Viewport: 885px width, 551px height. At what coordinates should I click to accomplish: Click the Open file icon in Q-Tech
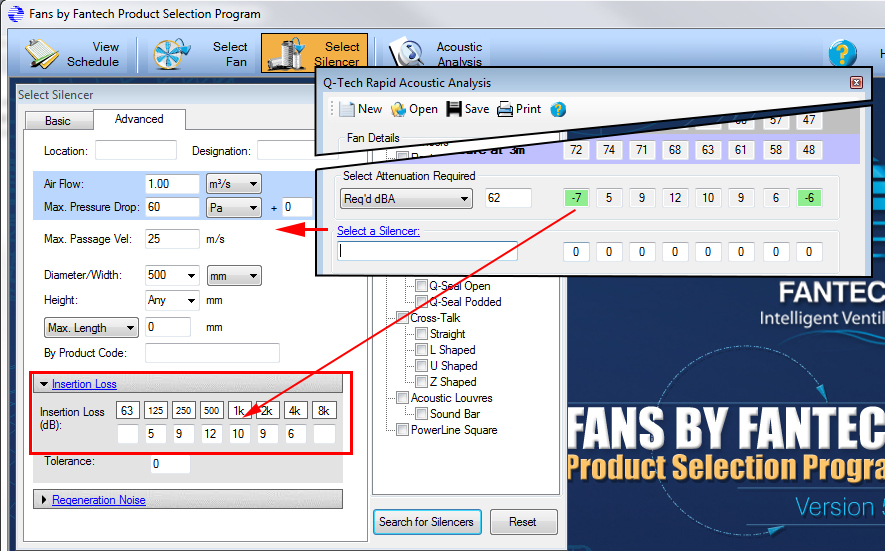coord(398,109)
